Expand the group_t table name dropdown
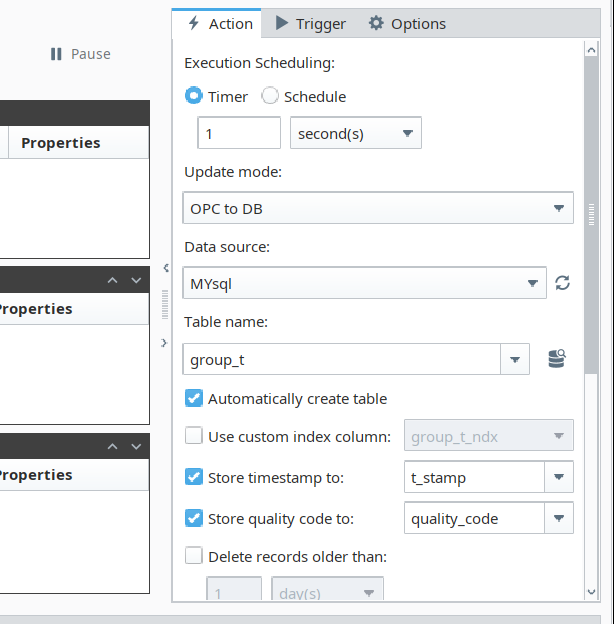The height and width of the screenshot is (624, 614). point(514,360)
